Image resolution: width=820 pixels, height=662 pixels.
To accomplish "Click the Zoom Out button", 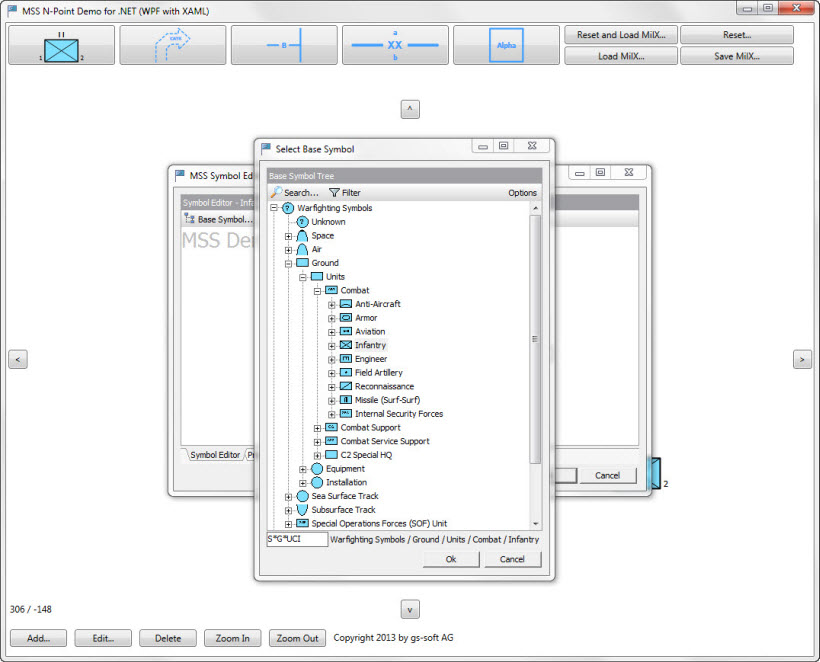I will (x=297, y=637).
